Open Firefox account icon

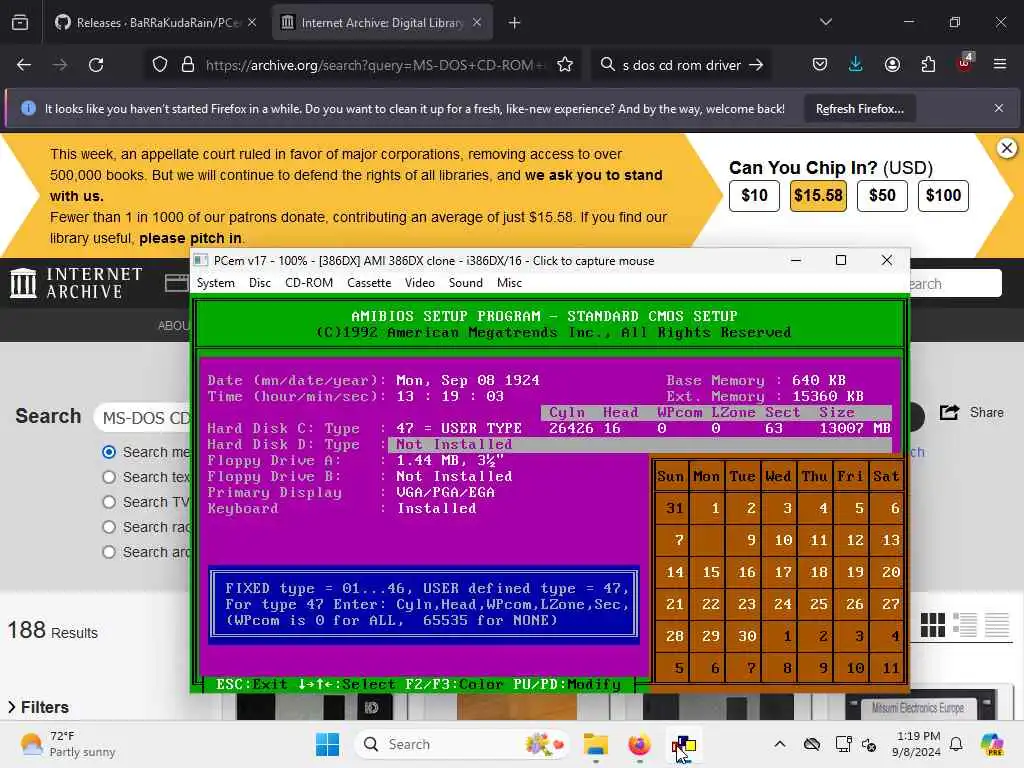coord(892,65)
